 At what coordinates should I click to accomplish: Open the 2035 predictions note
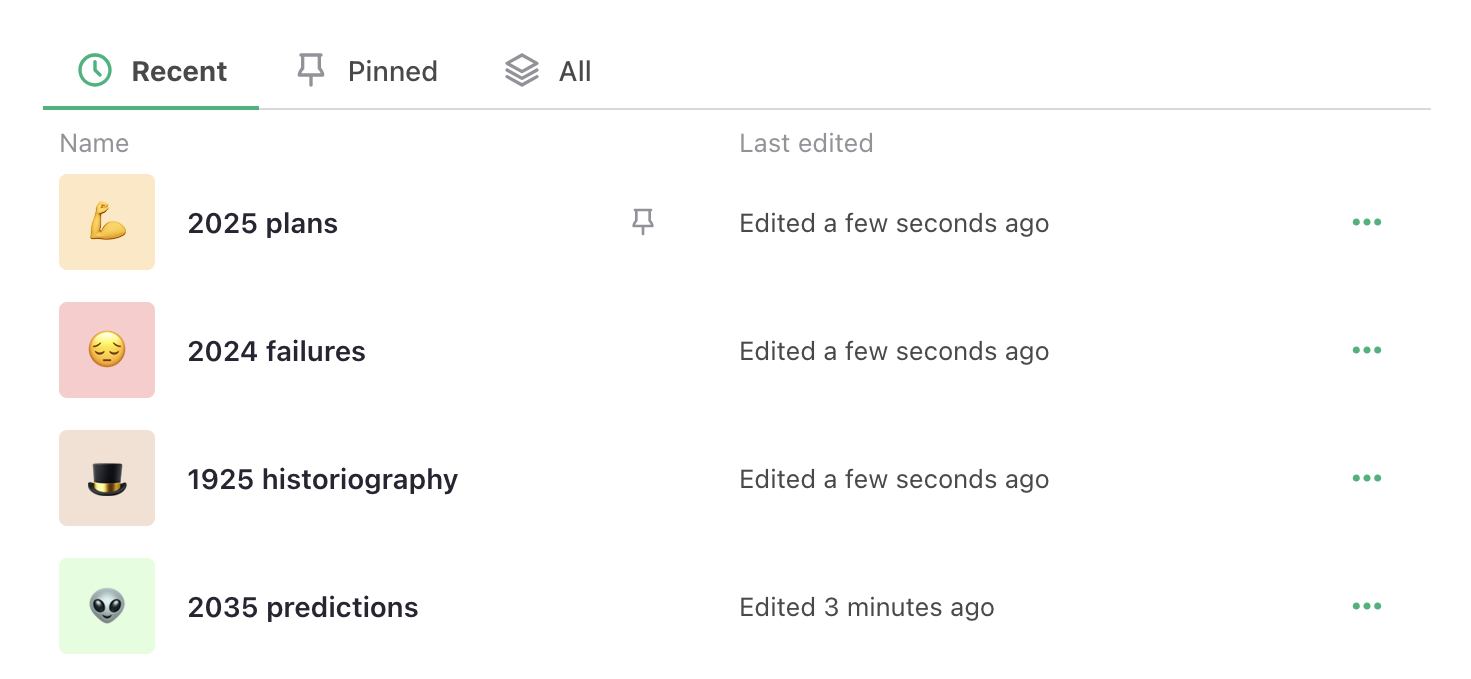click(303, 606)
